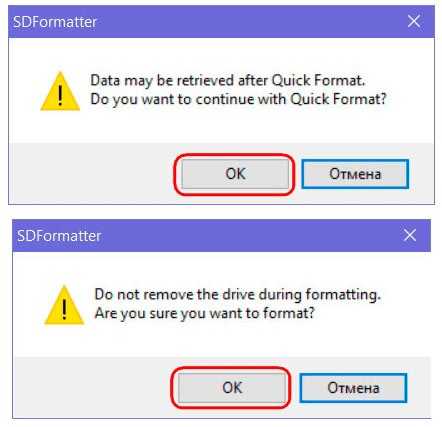Click text 'Are you sure you want to format?'
The image size is (442, 427).
click(x=205, y=313)
